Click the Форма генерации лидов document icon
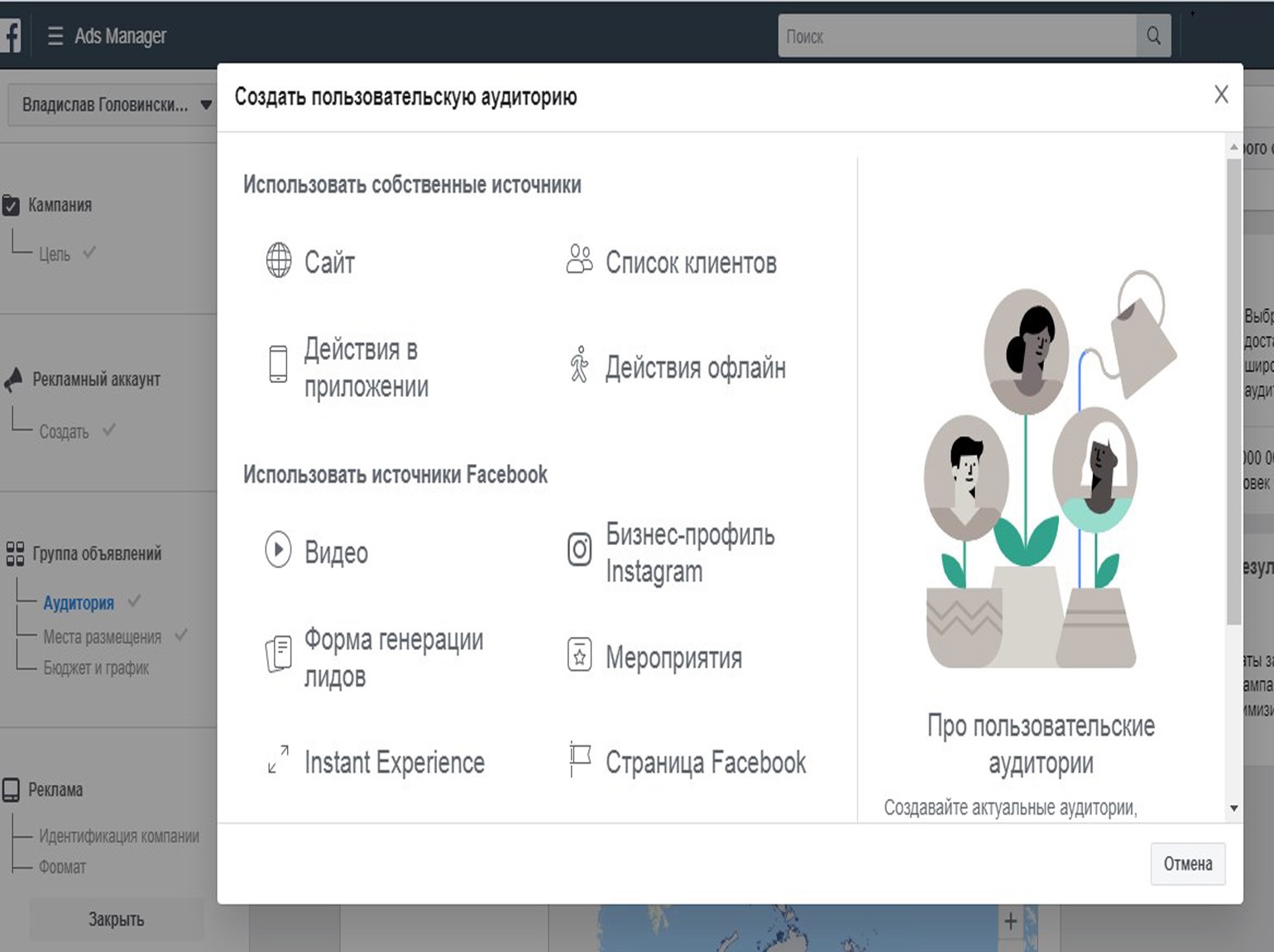The image size is (1274, 952). click(279, 654)
